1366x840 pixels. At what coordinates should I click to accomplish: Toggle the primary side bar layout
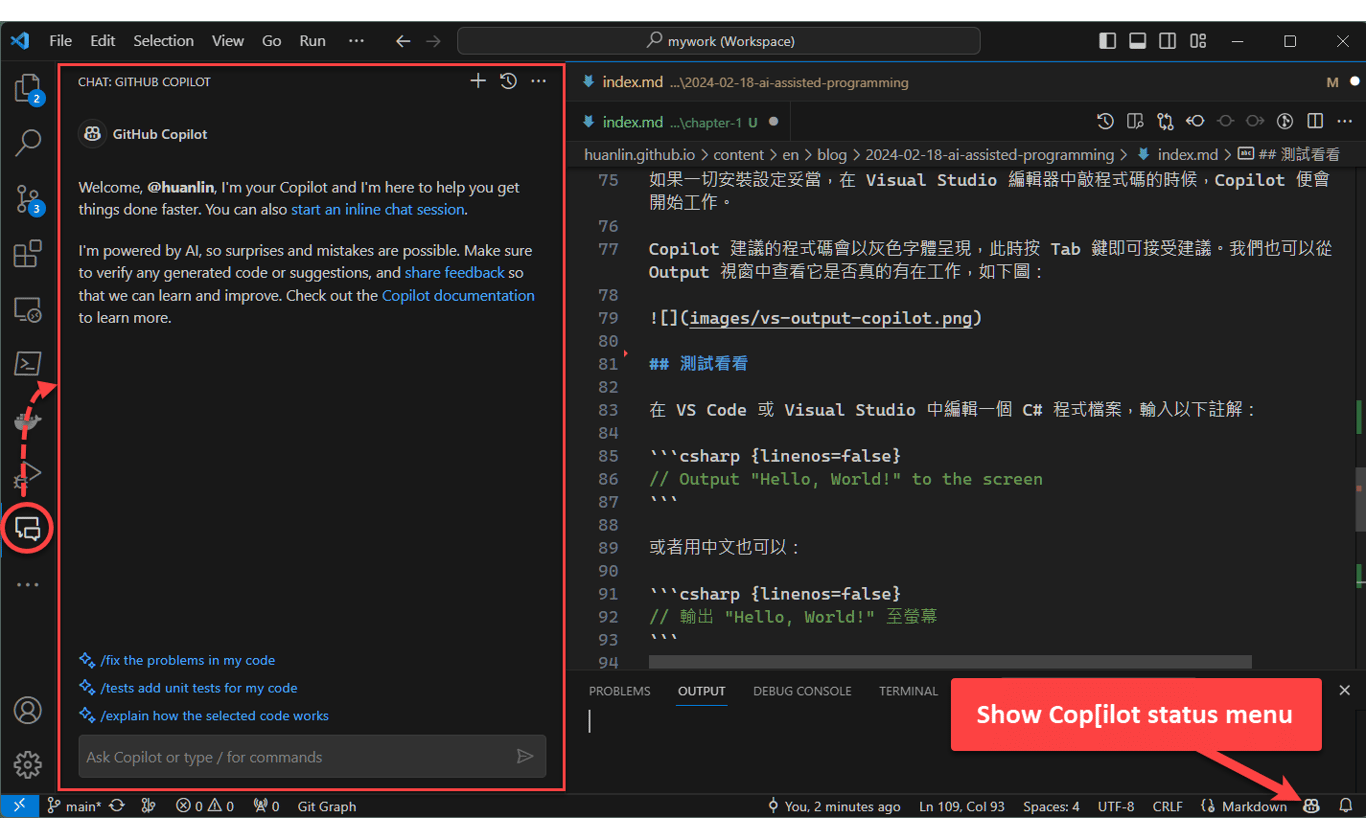pos(1108,41)
